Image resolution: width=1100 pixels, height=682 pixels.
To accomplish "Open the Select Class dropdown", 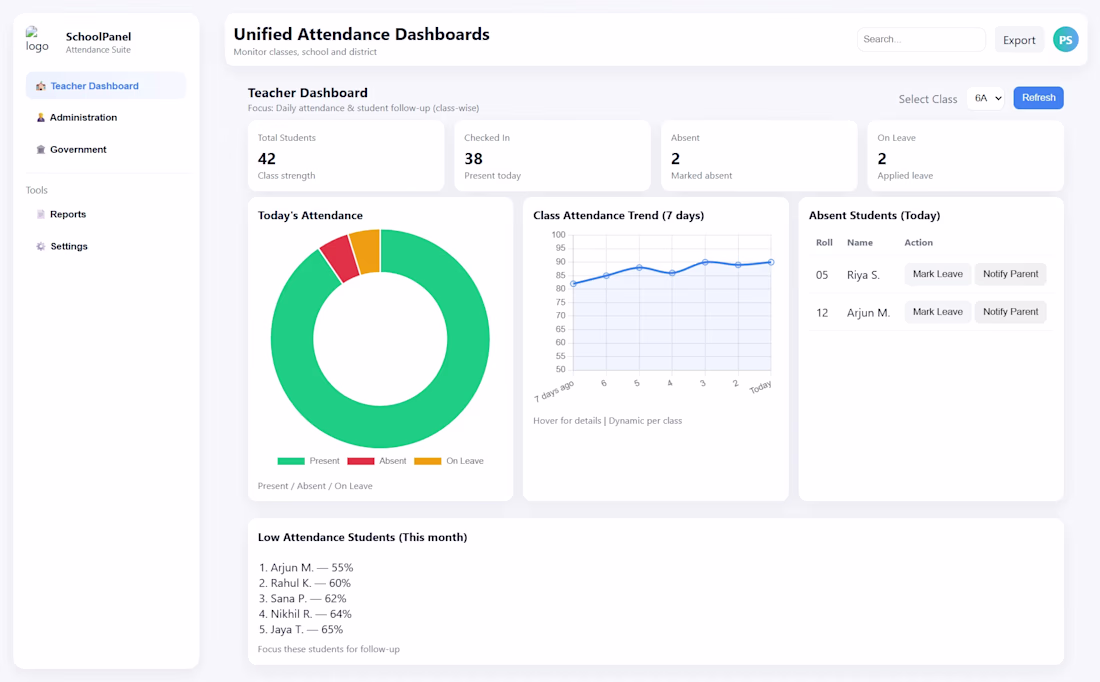I will (987, 98).
